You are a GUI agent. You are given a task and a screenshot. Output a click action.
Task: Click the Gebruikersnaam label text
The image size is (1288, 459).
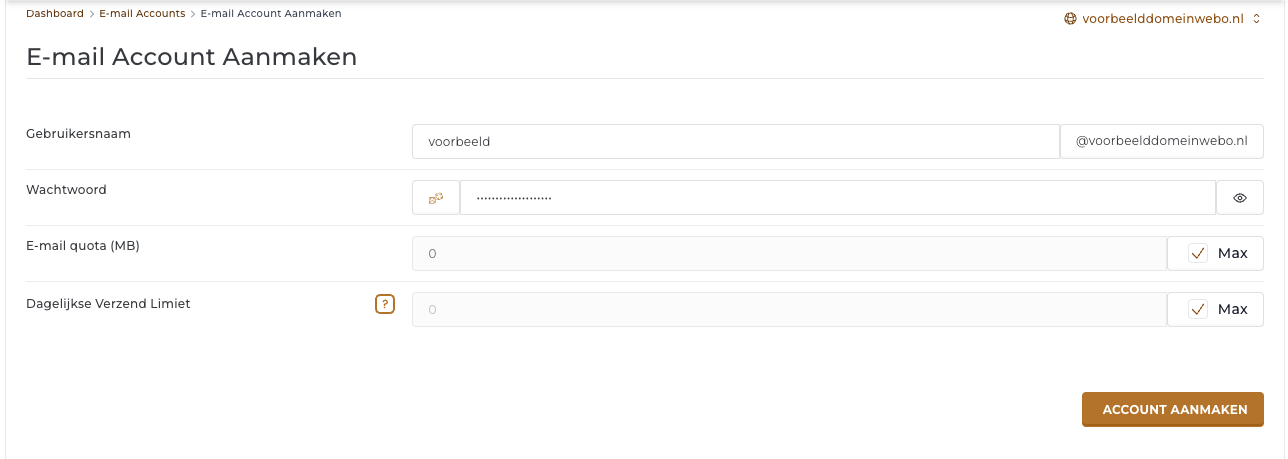[x=78, y=133]
